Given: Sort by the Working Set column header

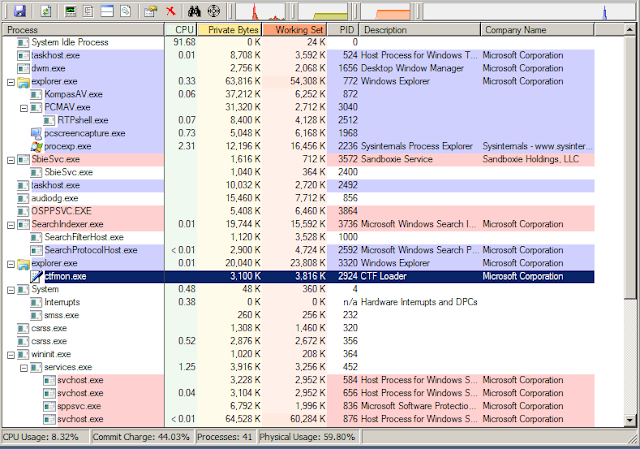Looking at the screenshot, I should tap(294, 30).
